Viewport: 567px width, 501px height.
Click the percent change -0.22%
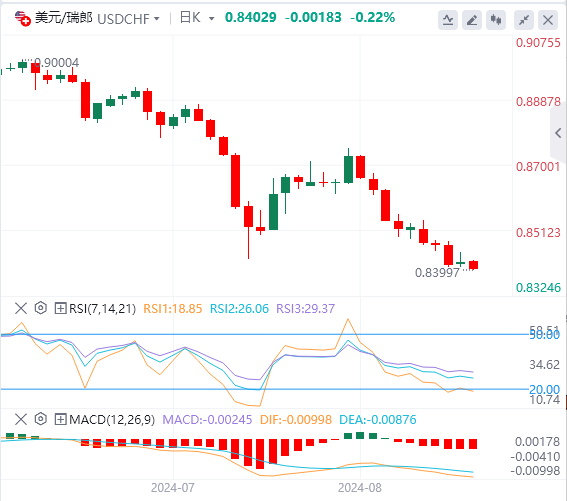click(372, 17)
